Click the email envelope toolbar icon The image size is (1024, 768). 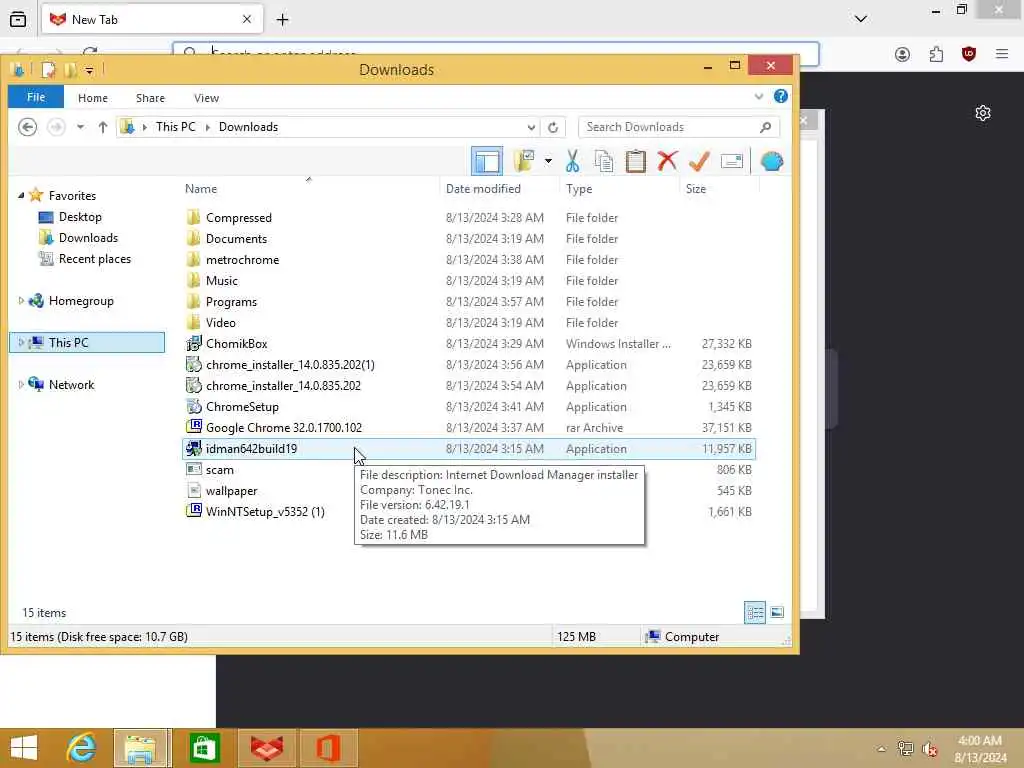pyautogui.click(x=731, y=161)
